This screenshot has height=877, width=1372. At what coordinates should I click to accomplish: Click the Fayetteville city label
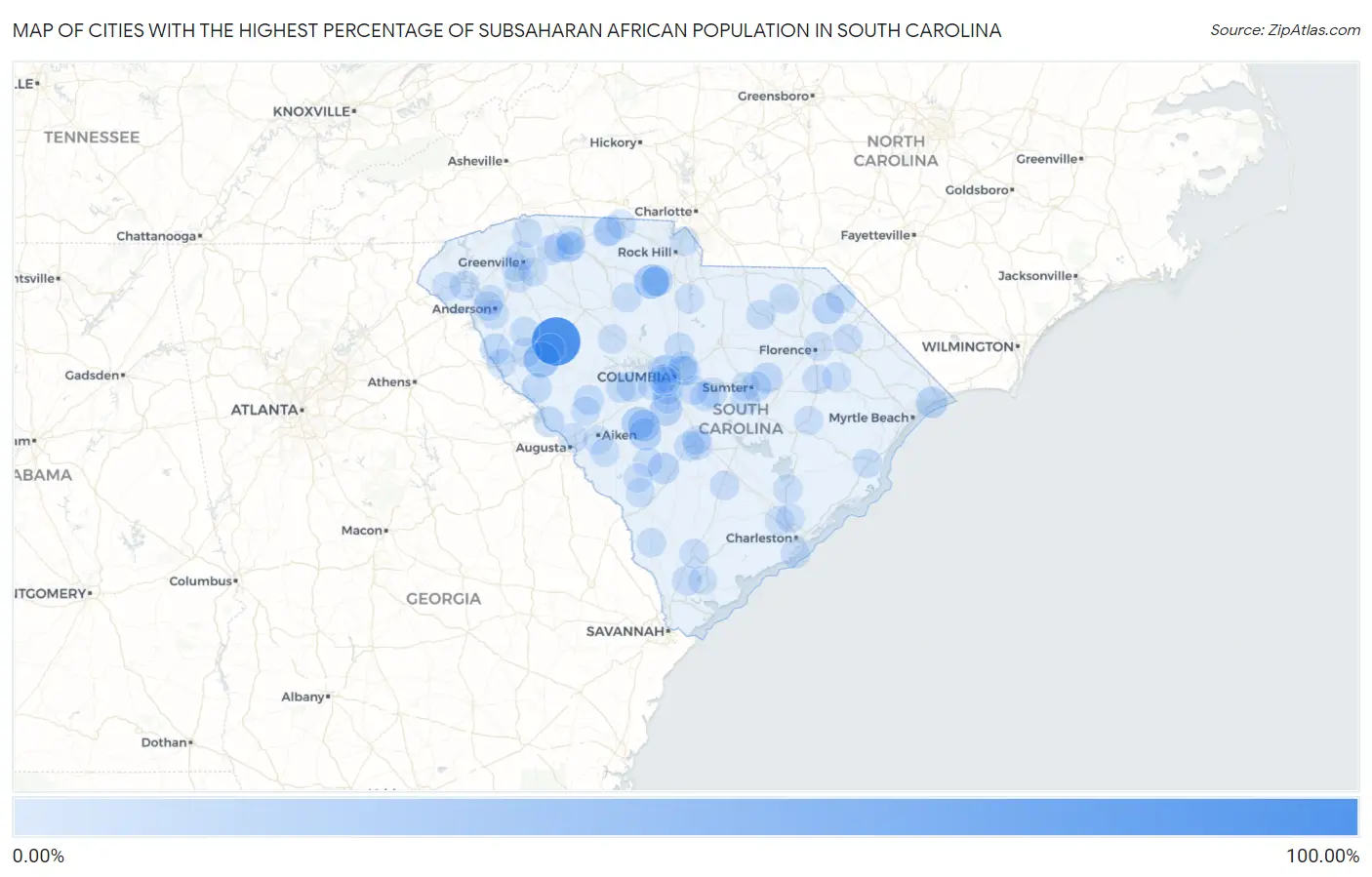pyautogui.click(x=877, y=236)
